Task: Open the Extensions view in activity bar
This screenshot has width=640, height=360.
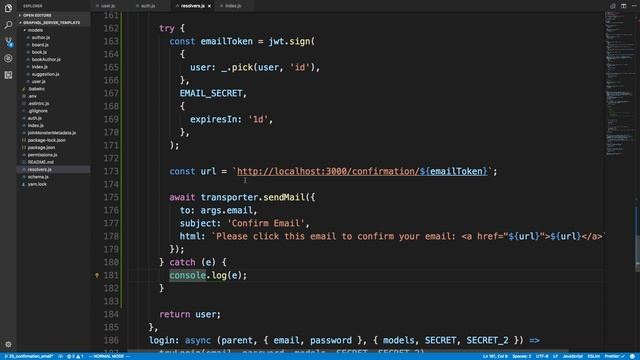Action: pyautogui.click(x=8, y=75)
